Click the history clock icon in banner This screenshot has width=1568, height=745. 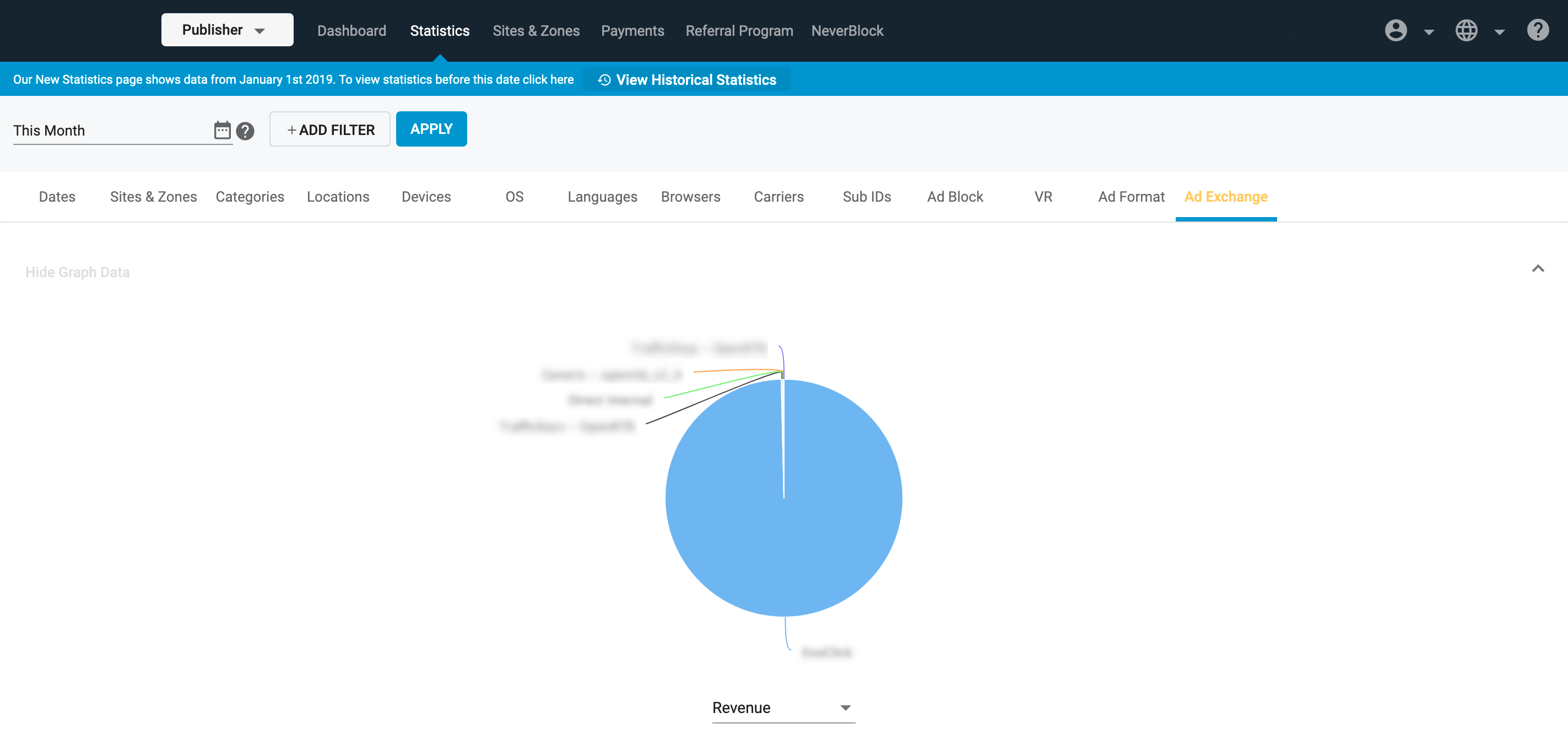click(604, 80)
